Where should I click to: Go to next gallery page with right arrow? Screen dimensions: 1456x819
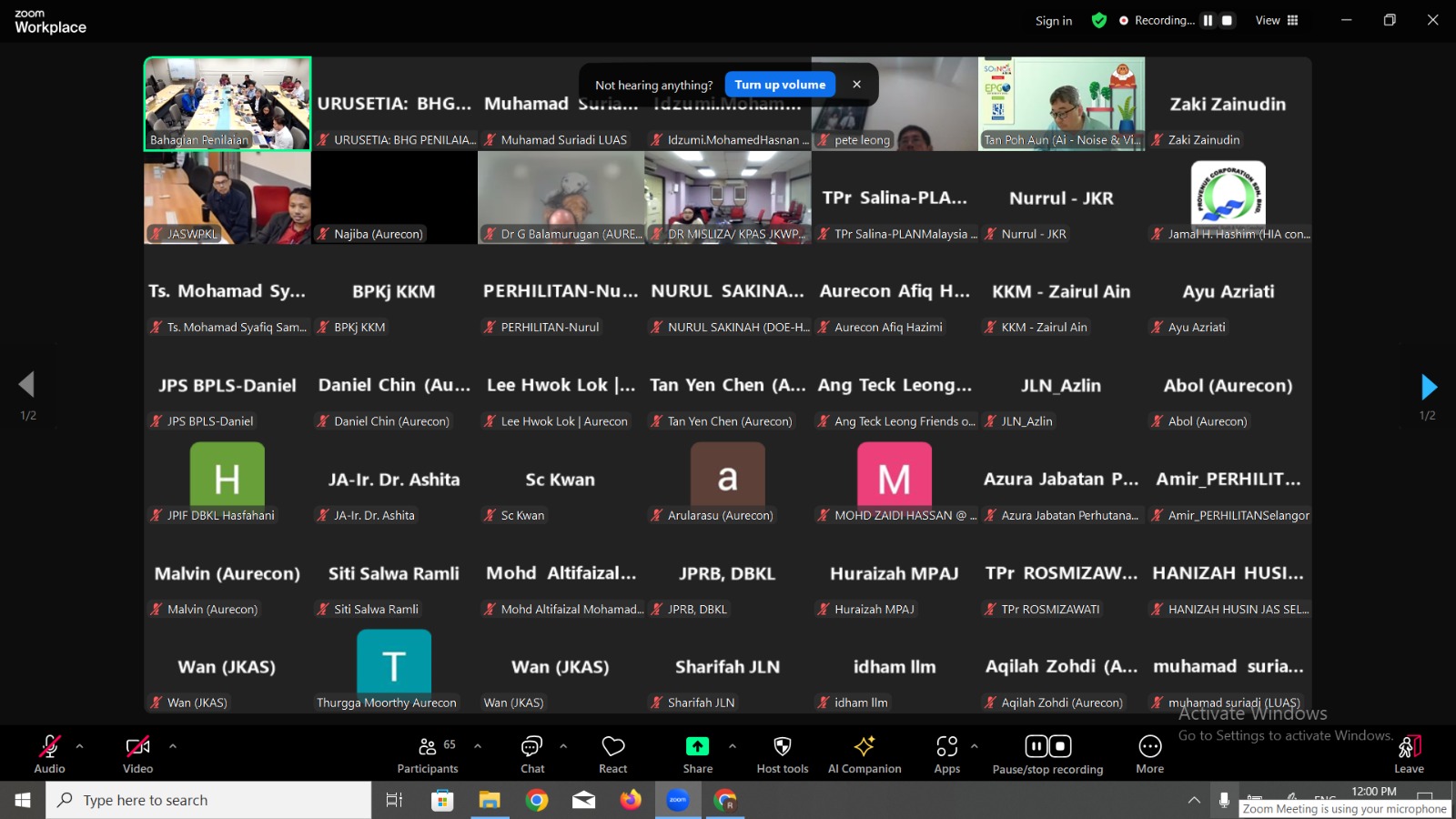coord(1429,387)
